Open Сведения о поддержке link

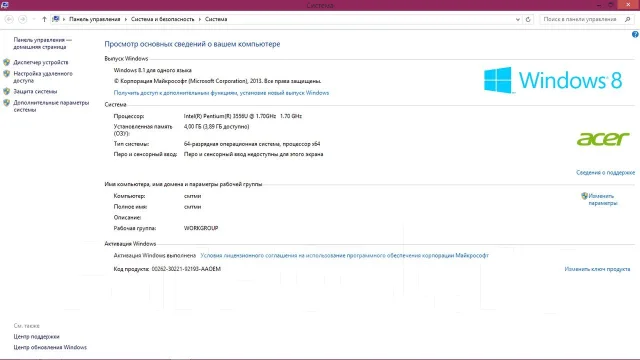pos(605,172)
